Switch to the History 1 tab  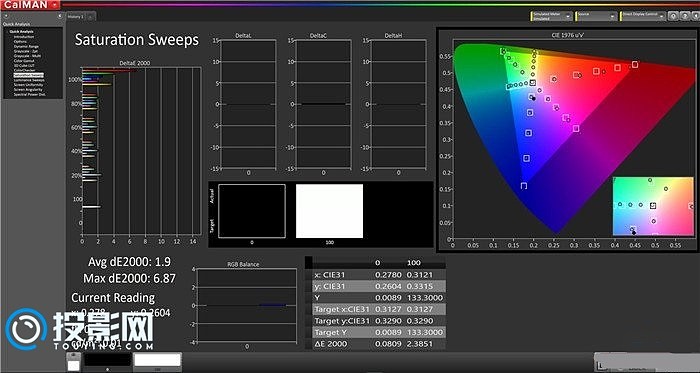[75, 17]
